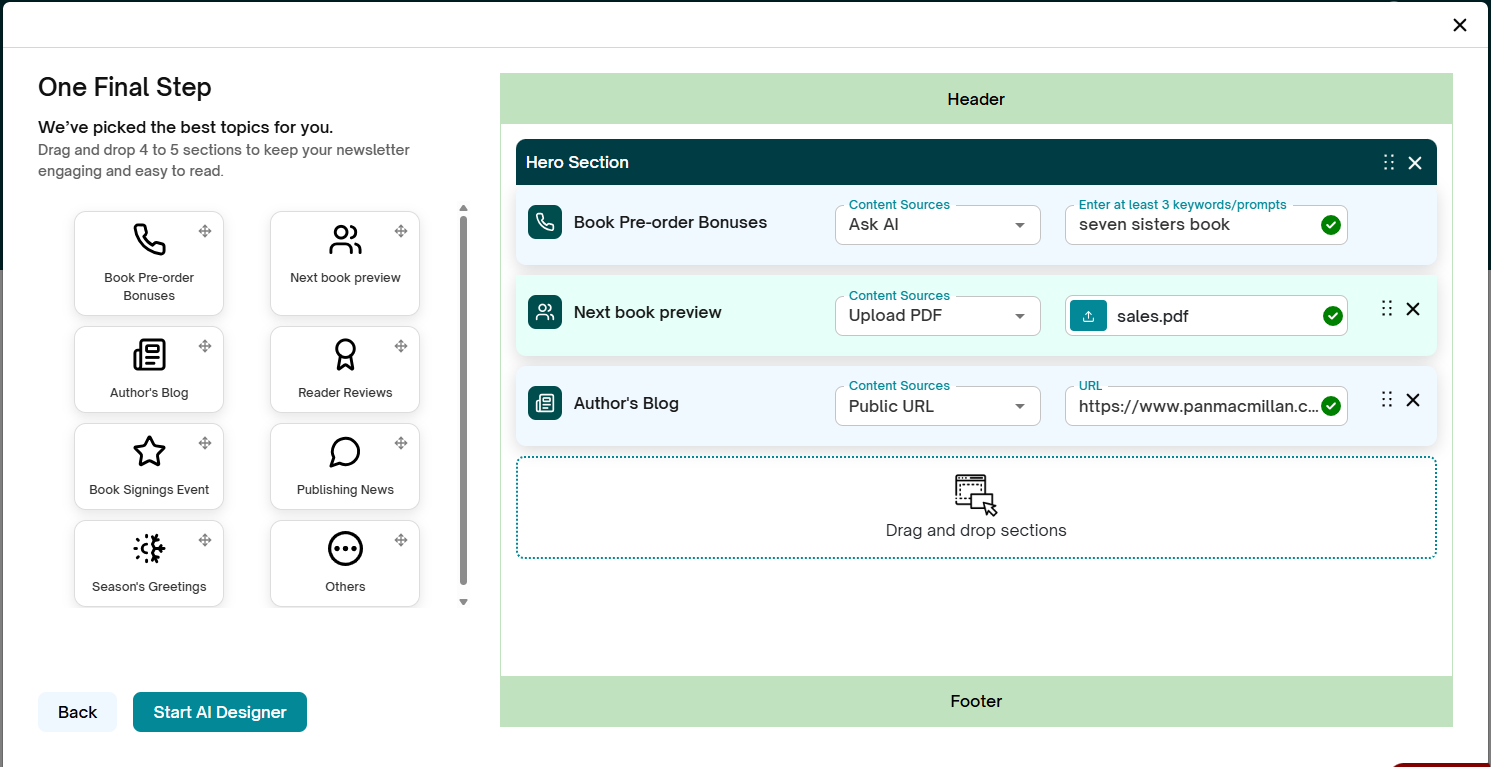Image resolution: width=1491 pixels, height=767 pixels.
Task: Select the Book Pre-order Bonuses phone icon
Action: tap(147, 240)
